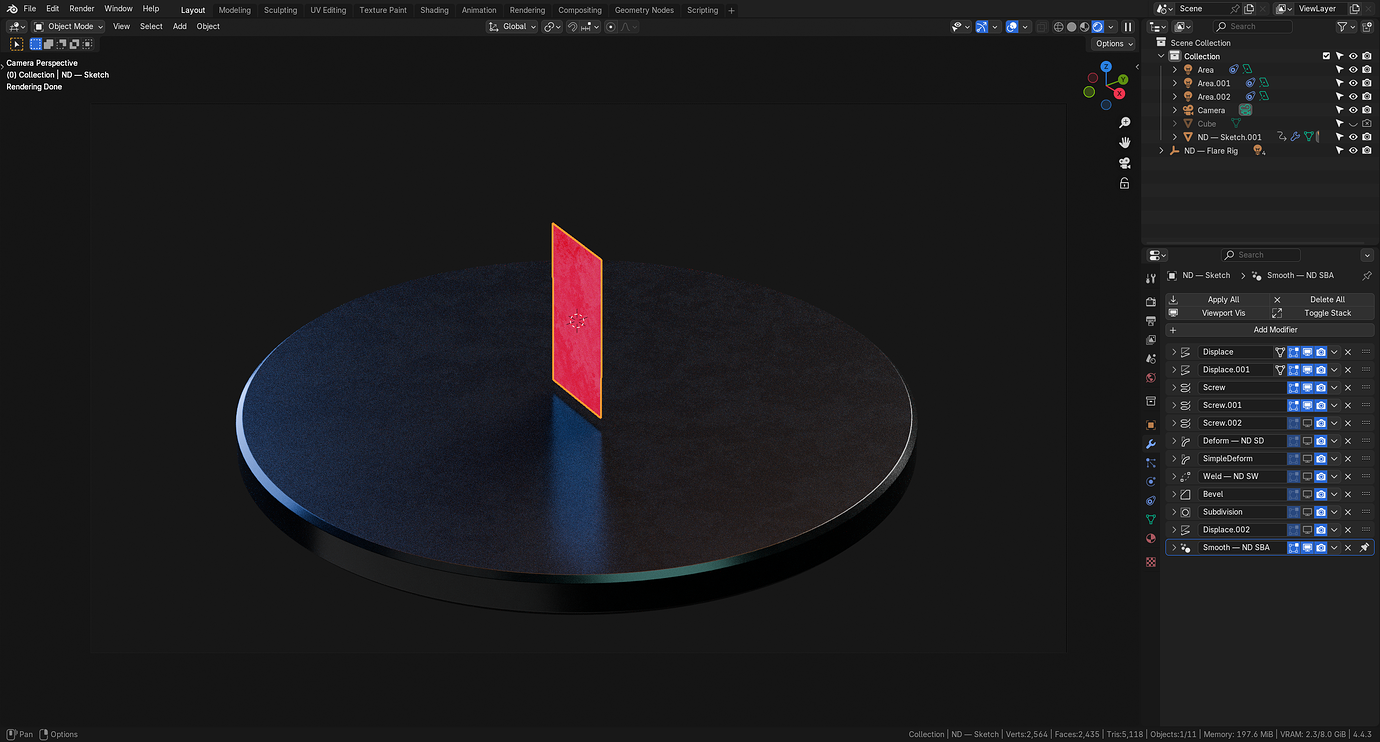
Task: Click the Apply All button
Action: (1217, 299)
